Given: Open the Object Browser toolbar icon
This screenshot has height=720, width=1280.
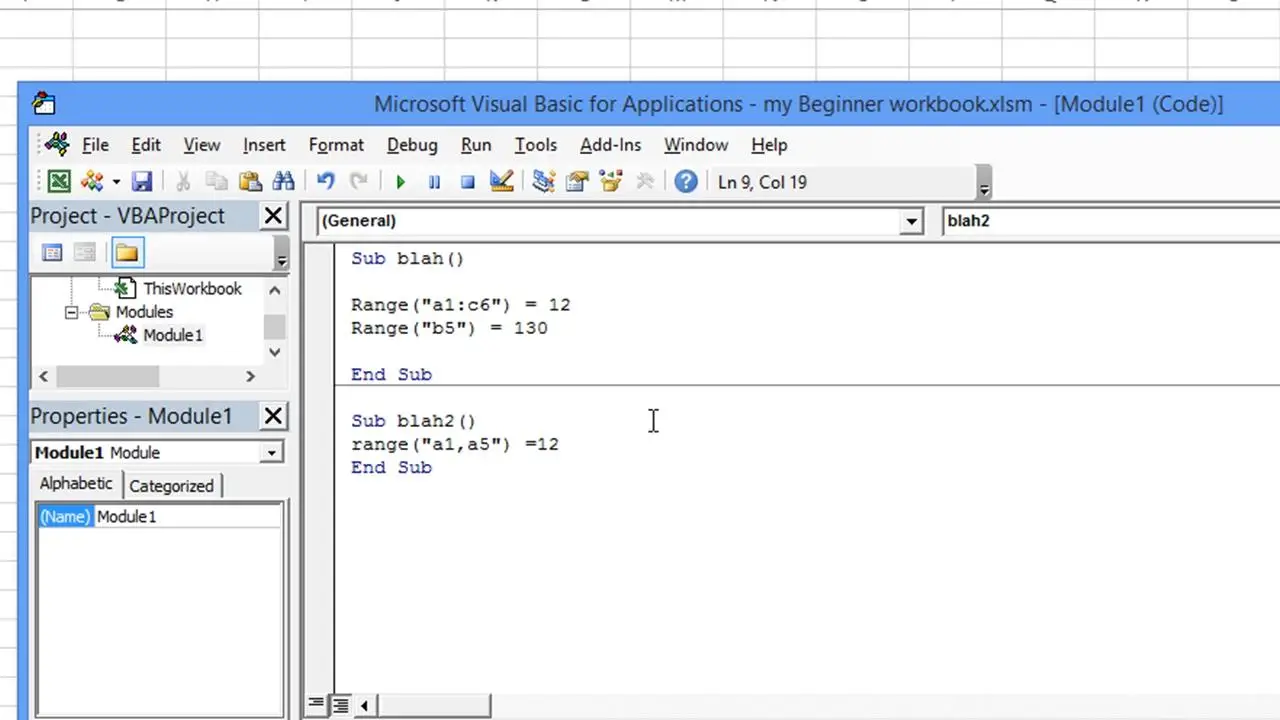Looking at the screenshot, I should point(610,182).
